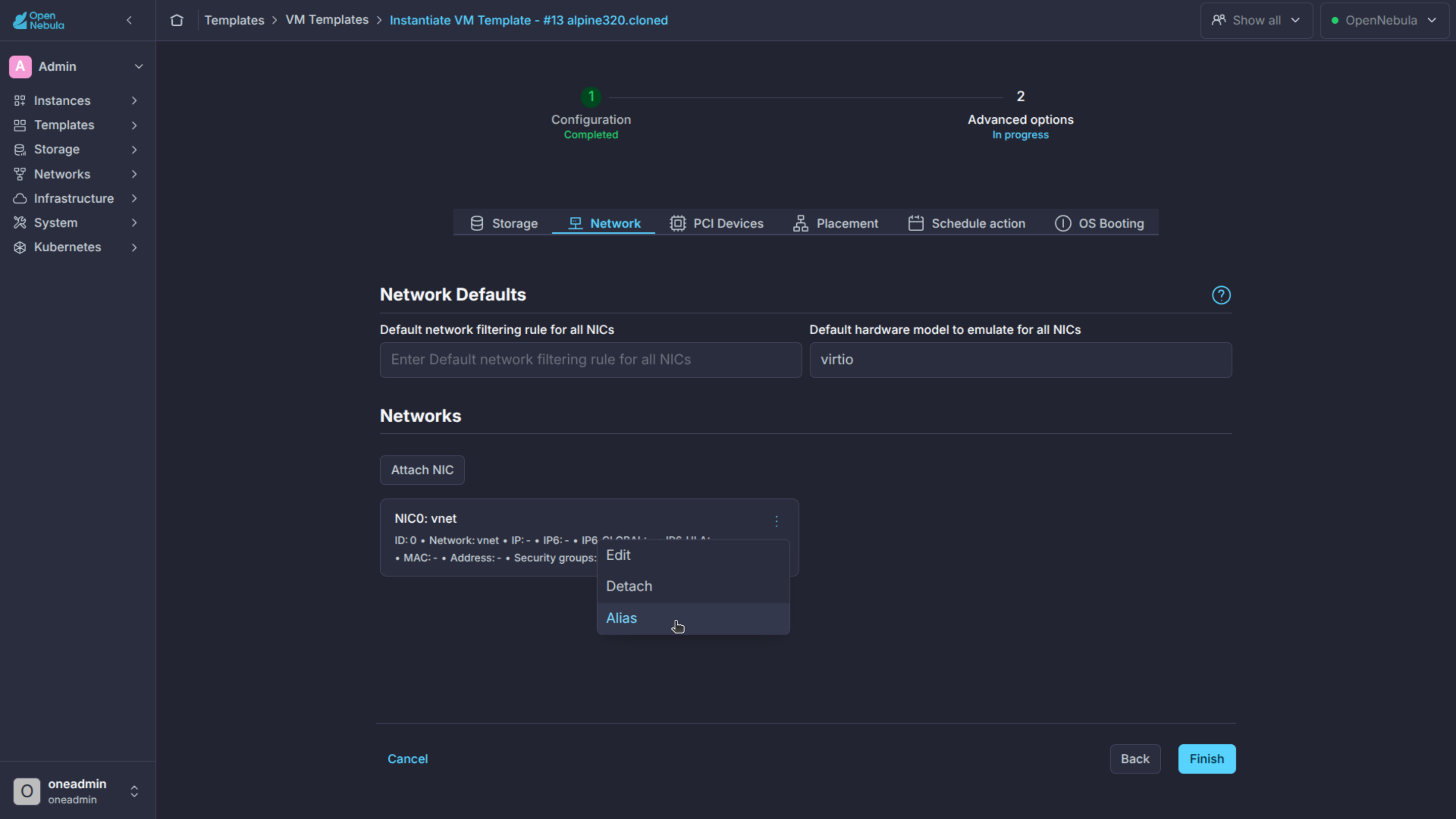Click the OpenNebula logo
This screenshot has height=819, width=1456.
[38, 20]
